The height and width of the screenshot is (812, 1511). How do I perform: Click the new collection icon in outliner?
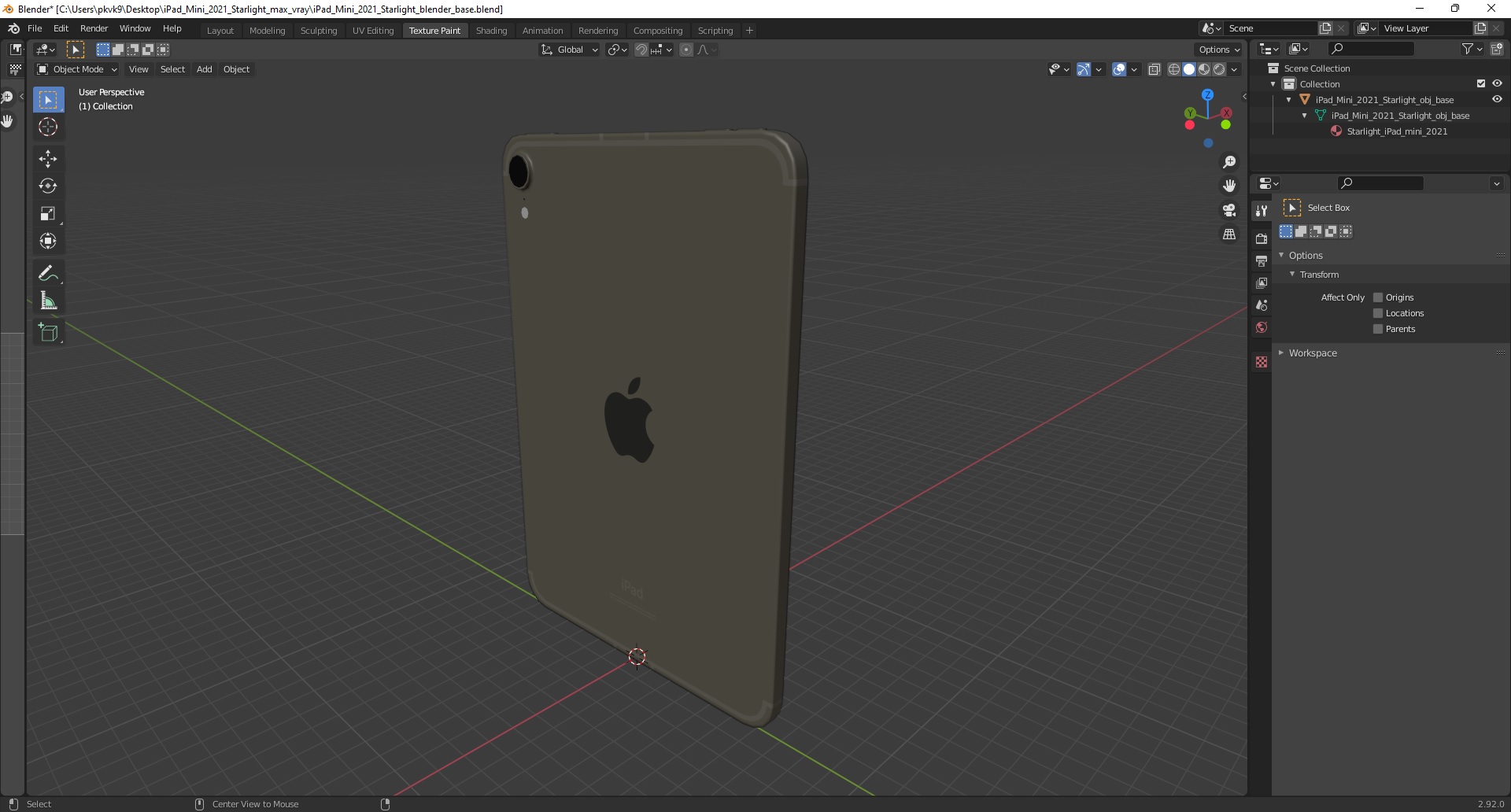1497,49
